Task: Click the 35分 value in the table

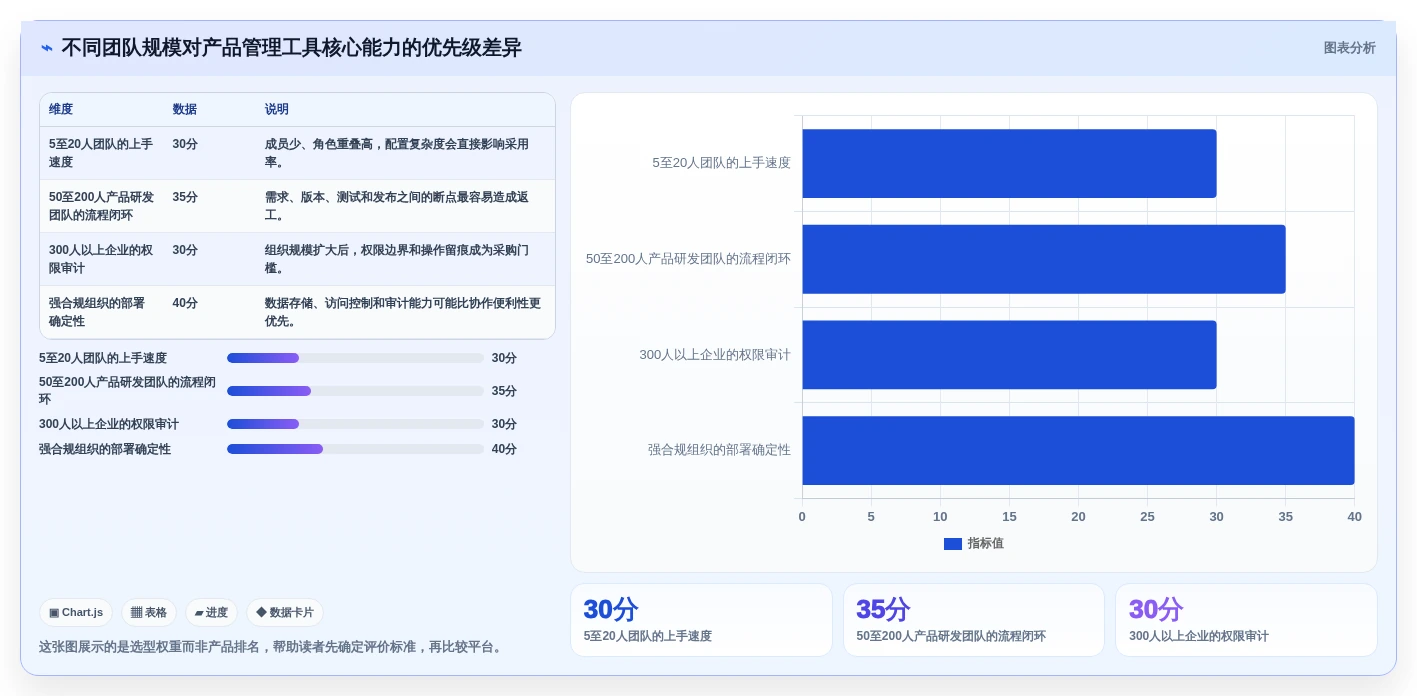Action: 185,197
